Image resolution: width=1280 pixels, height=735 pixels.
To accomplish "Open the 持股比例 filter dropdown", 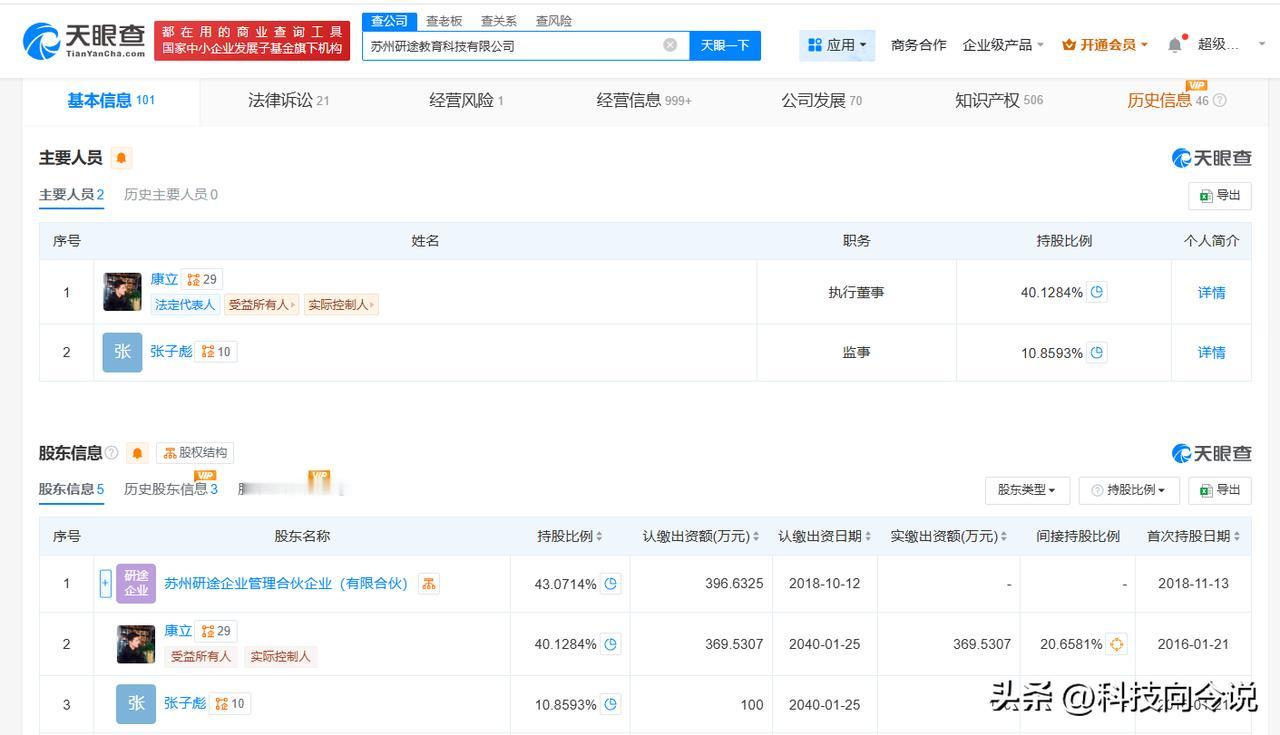I will pos(1129,490).
